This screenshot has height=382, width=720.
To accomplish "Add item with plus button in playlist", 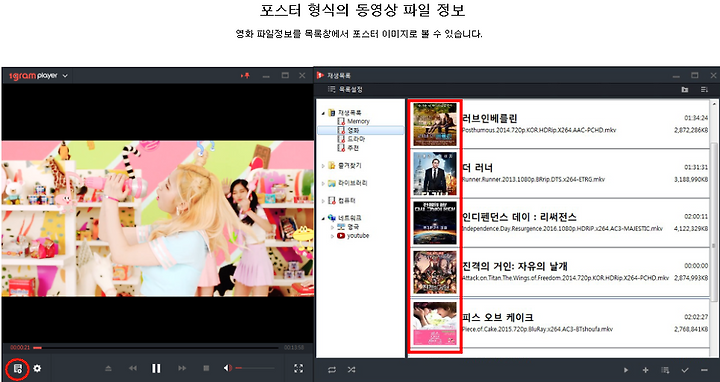I will (645, 370).
